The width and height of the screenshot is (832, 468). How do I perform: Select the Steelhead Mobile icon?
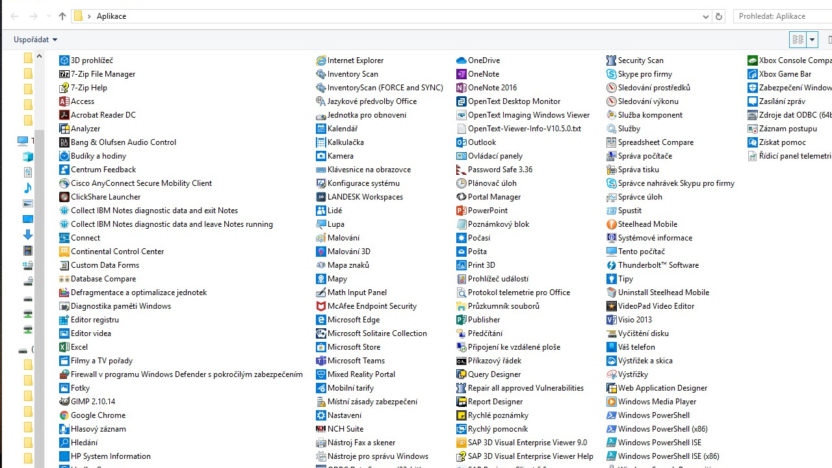click(611, 224)
